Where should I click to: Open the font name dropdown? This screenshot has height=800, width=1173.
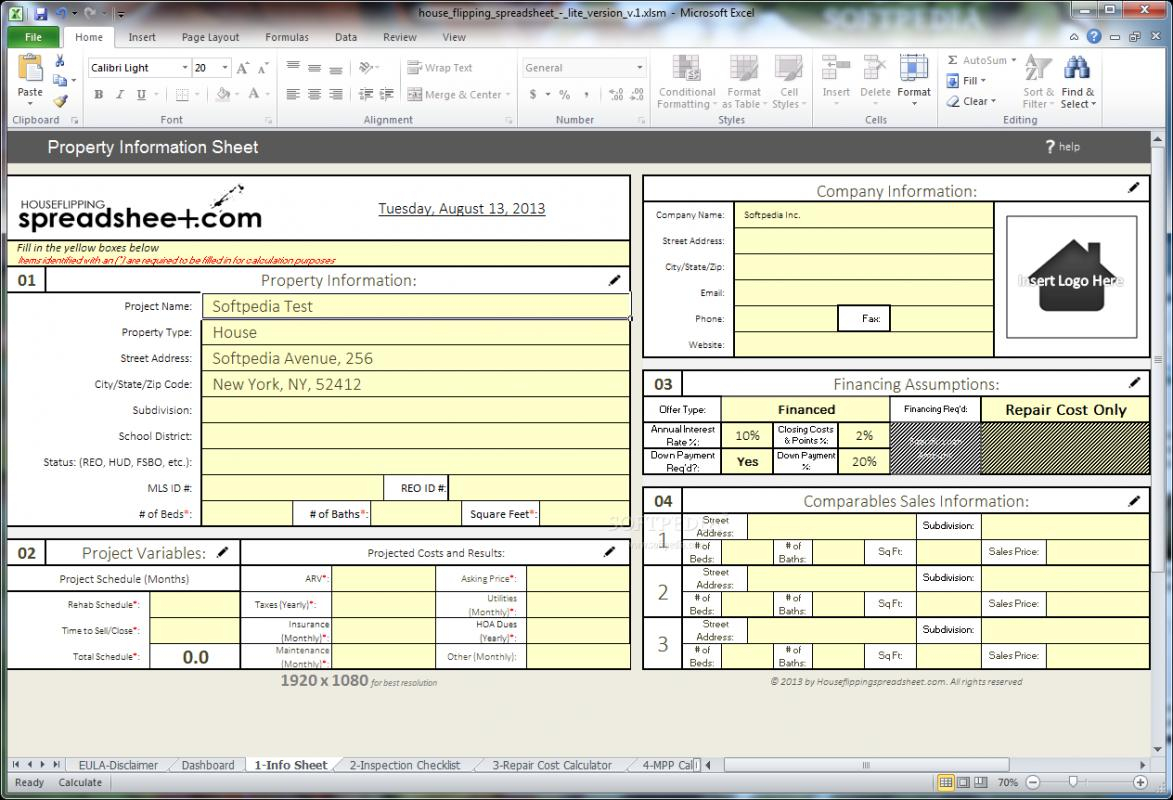point(185,68)
